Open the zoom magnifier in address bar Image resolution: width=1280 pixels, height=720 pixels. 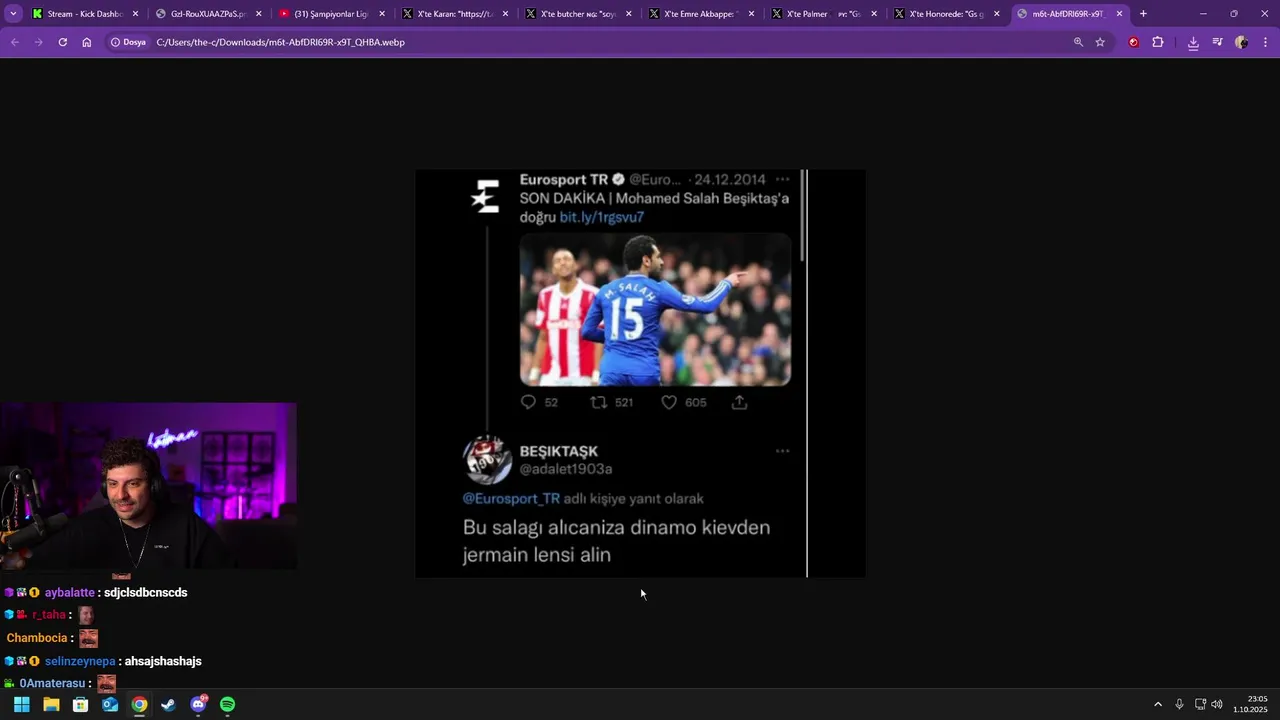click(1078, 42)
